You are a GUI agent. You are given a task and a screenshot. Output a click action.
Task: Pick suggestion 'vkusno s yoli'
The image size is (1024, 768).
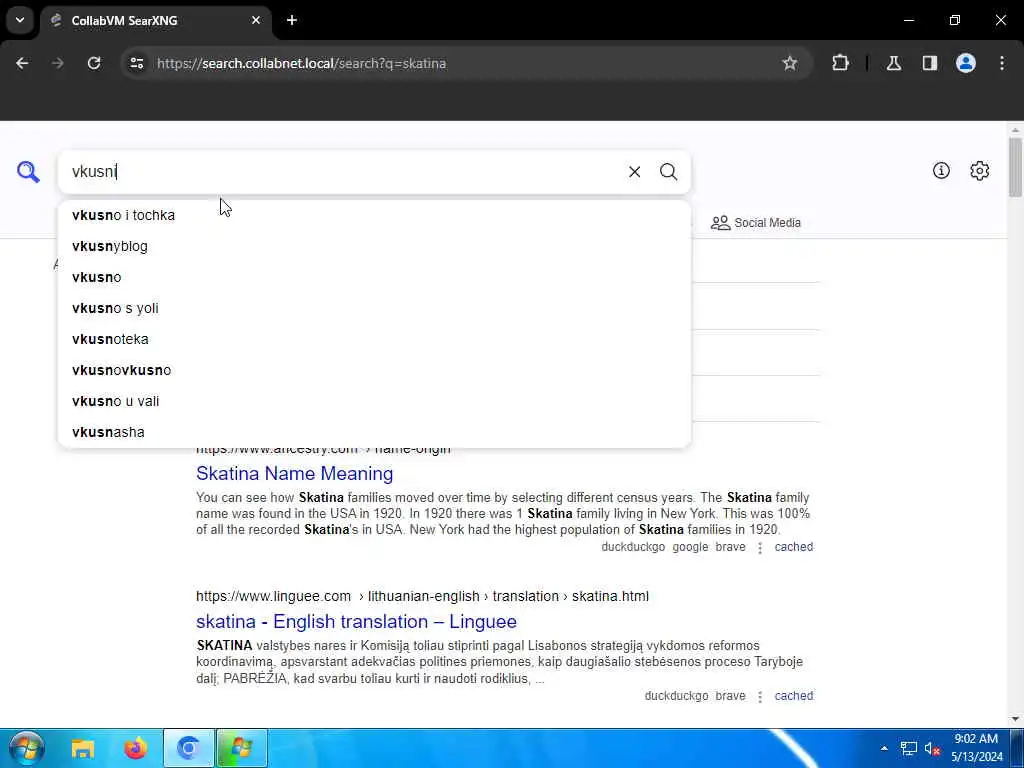(374, 308)
